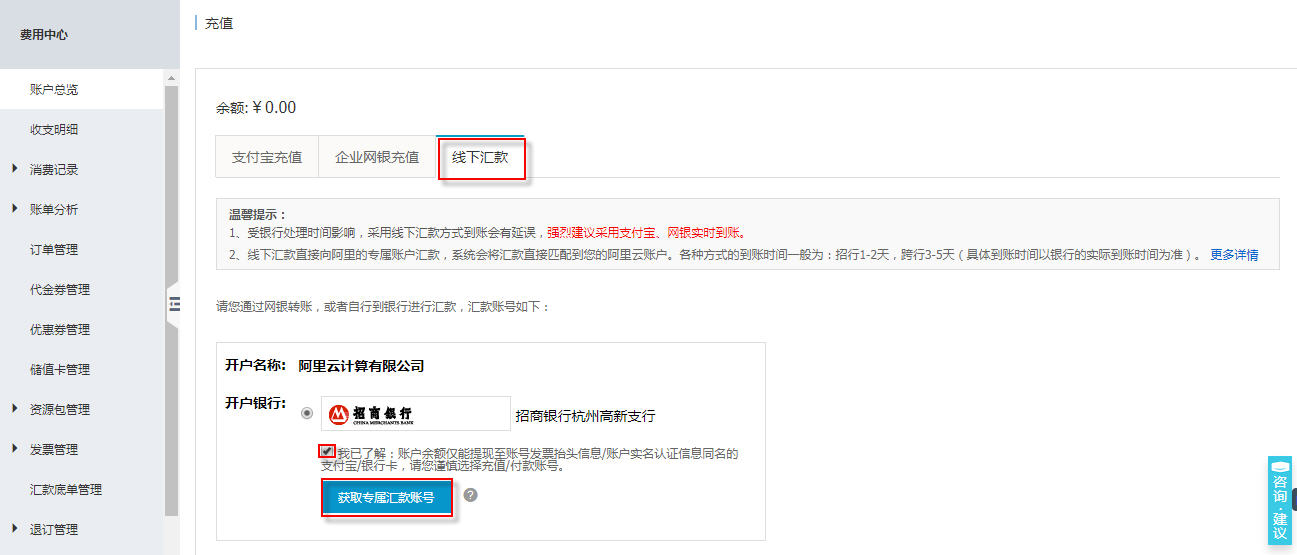Select the 招商银行 radio button

[x=306, y=413]
